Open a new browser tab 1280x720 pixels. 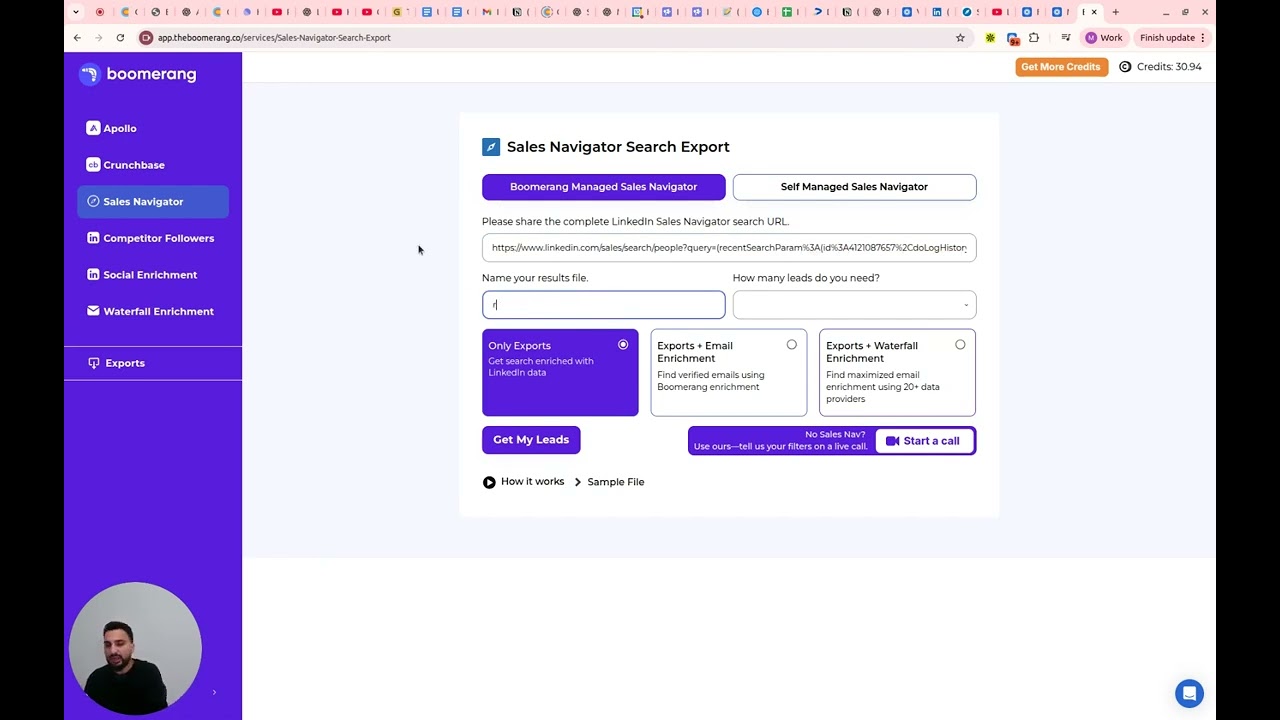[x=1116, y=12]
